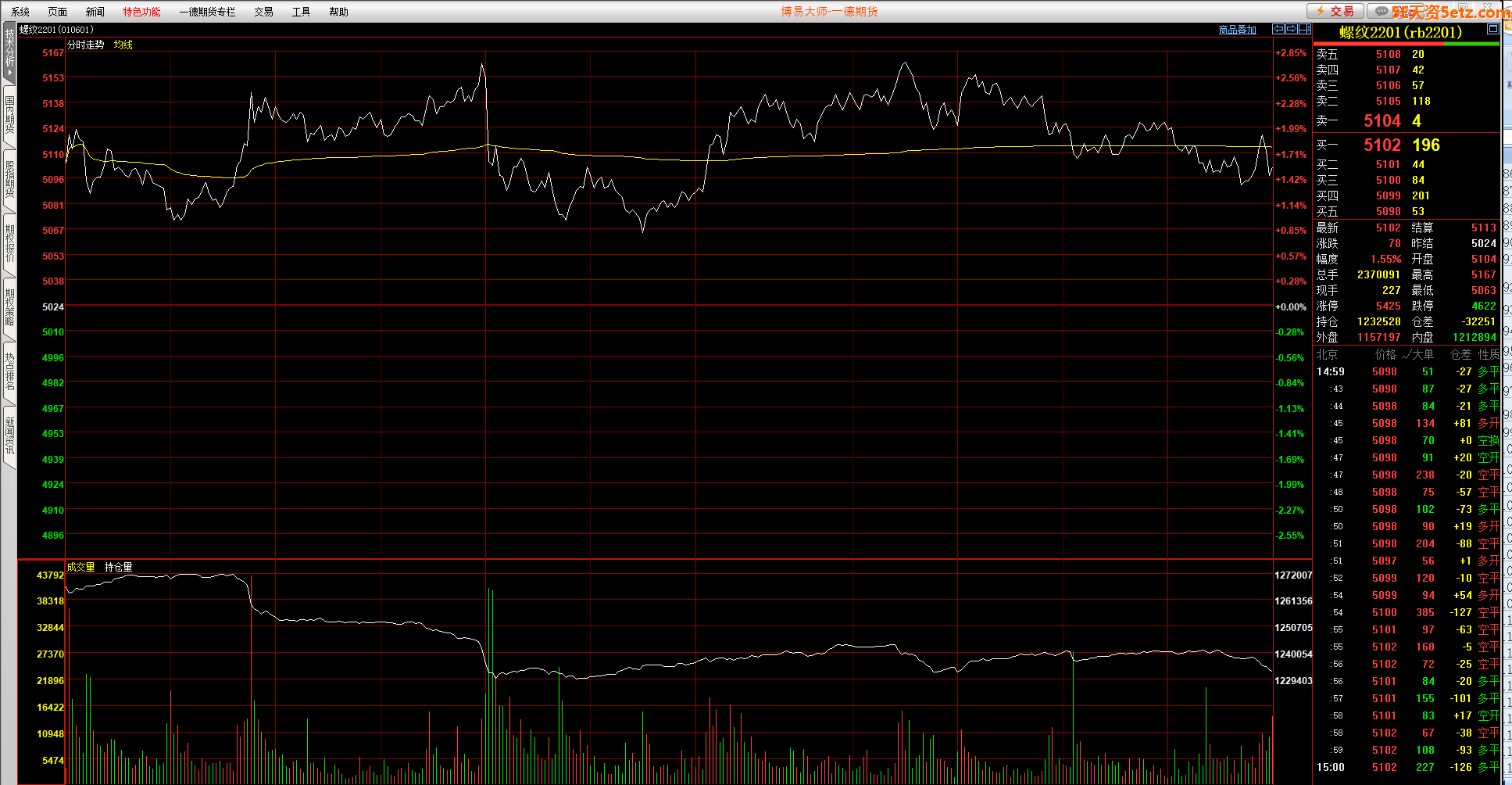
Task: Select the 新闻资讯 side tab
Action: [x=9, y=436]
